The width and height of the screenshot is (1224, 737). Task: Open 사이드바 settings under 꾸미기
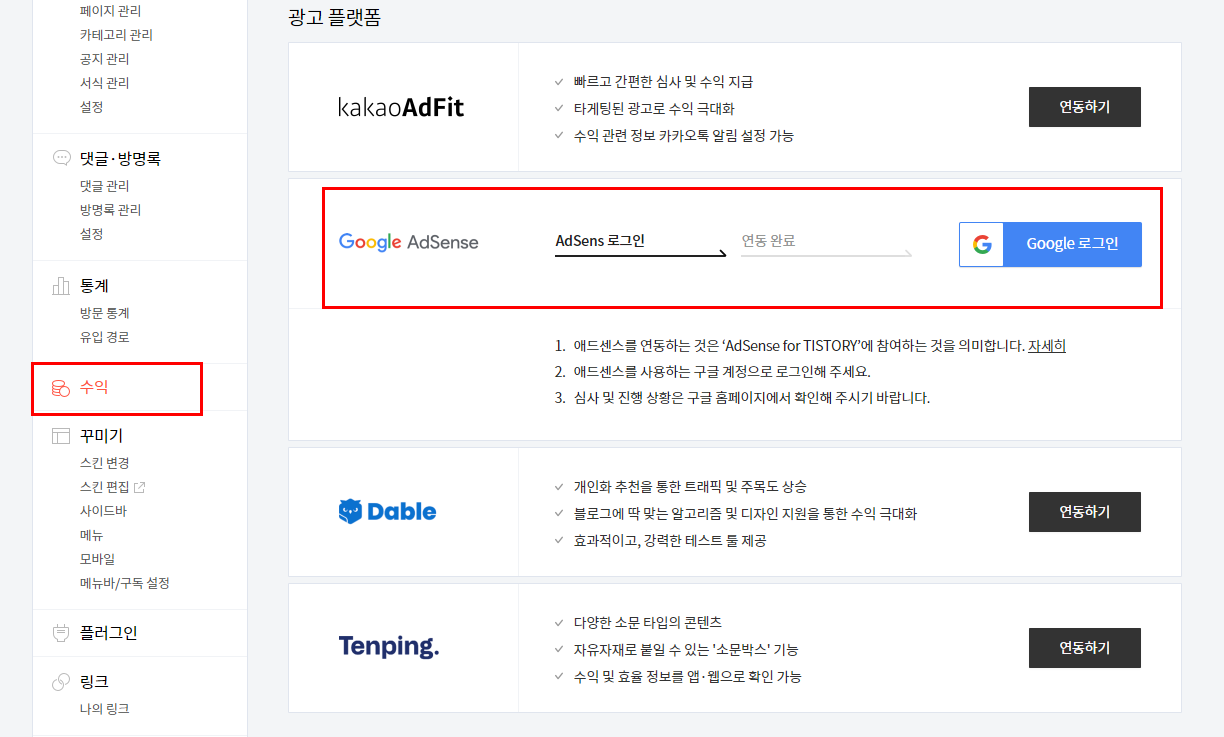click(103, 511)
